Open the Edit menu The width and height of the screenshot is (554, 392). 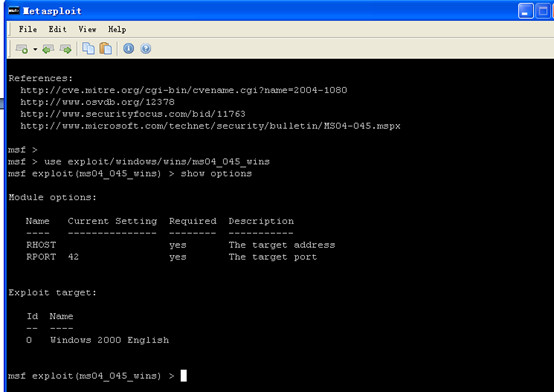58,29
